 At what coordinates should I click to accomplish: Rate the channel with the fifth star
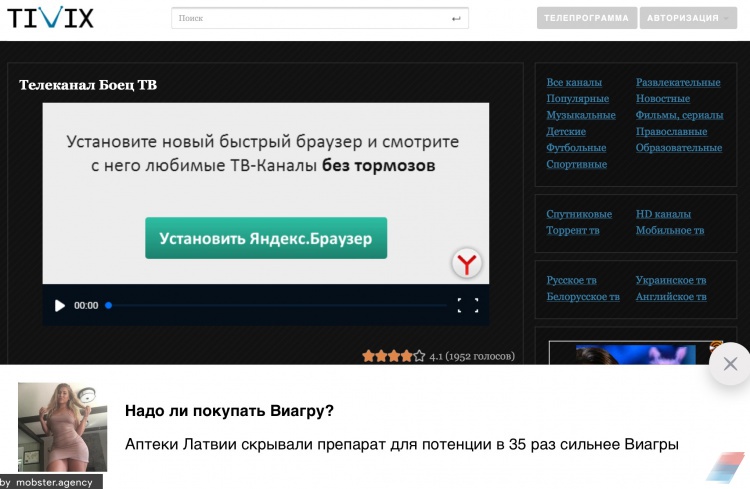click(419, 356)
